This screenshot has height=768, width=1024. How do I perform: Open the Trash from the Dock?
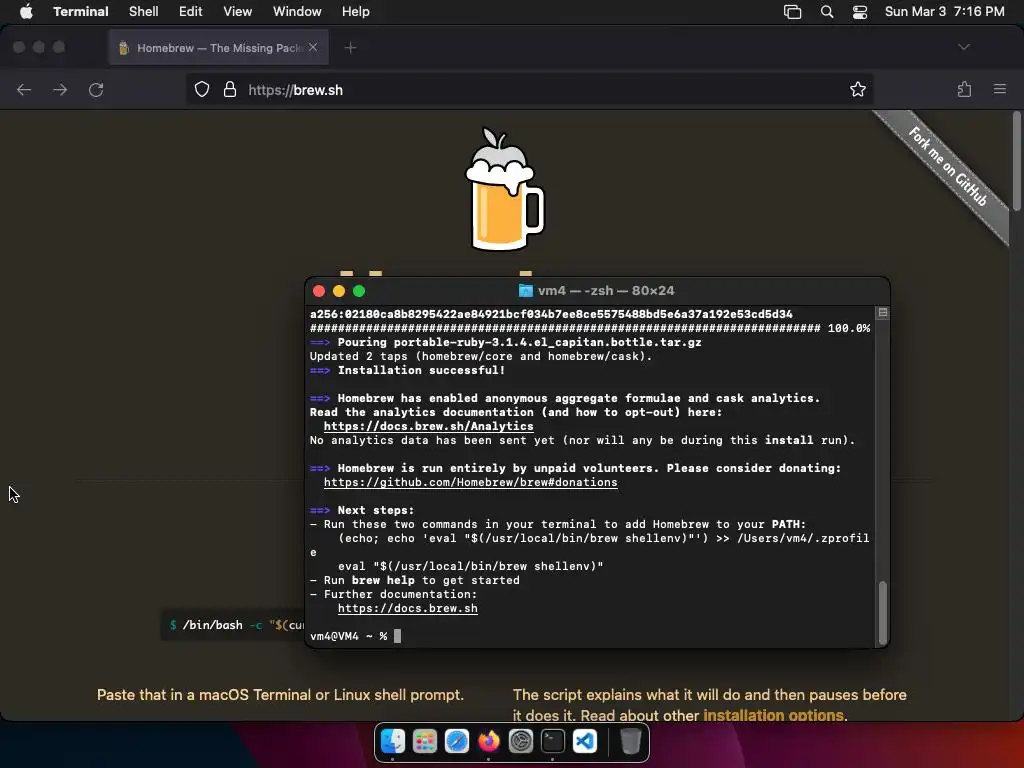(x=630, y=741)
